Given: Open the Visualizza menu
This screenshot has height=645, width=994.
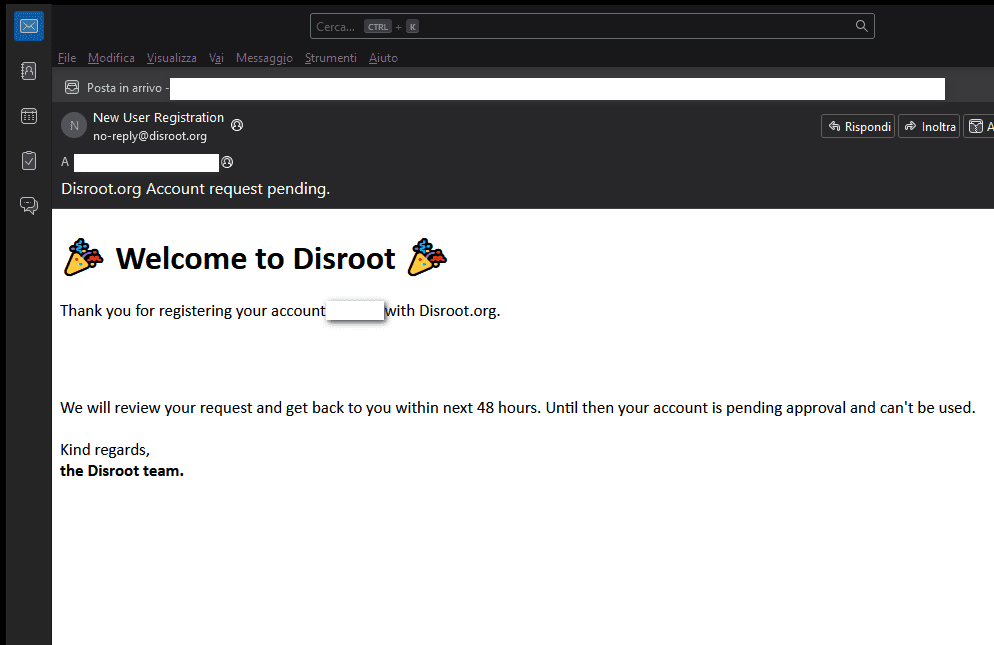Looking at the screenshot, I should tap(172, 58).
